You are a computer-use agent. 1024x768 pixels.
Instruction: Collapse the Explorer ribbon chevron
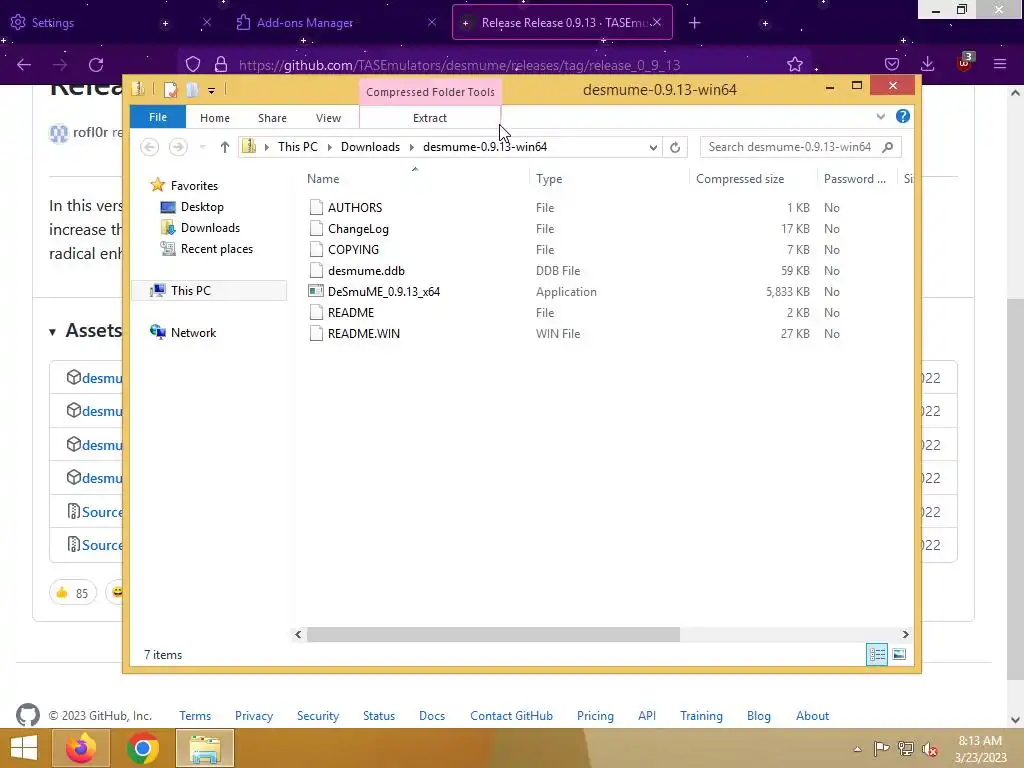pos(880,116)
